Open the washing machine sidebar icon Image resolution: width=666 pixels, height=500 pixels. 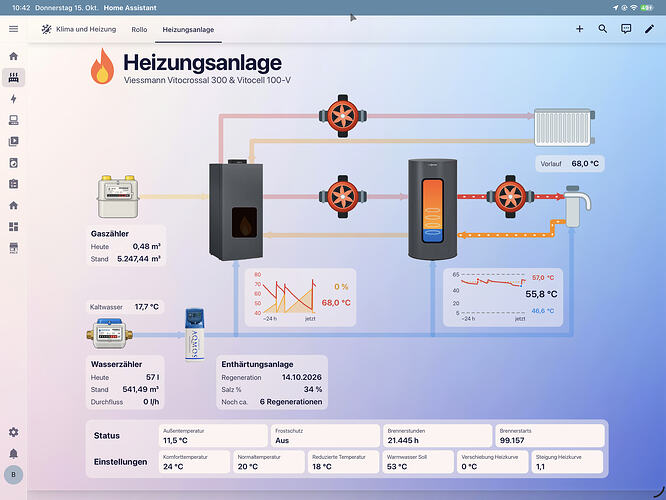pos(14,163)
